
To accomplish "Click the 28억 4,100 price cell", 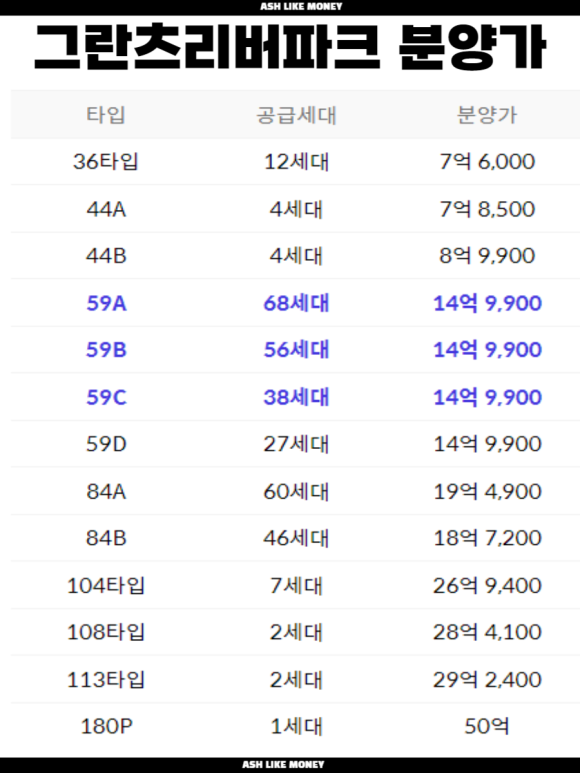I will pos(487,632).
